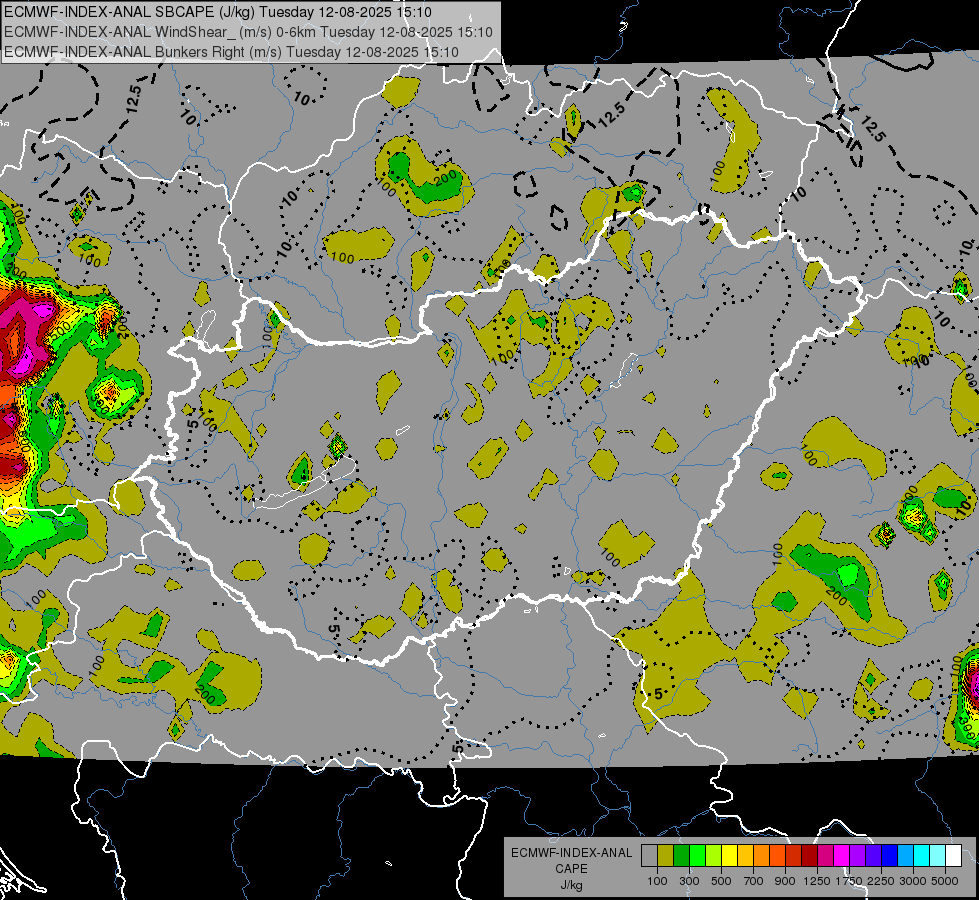Screen dimensions: 979x900
Task: Click the WindShear_ 0-6km header line
Action: coord(248,32)
